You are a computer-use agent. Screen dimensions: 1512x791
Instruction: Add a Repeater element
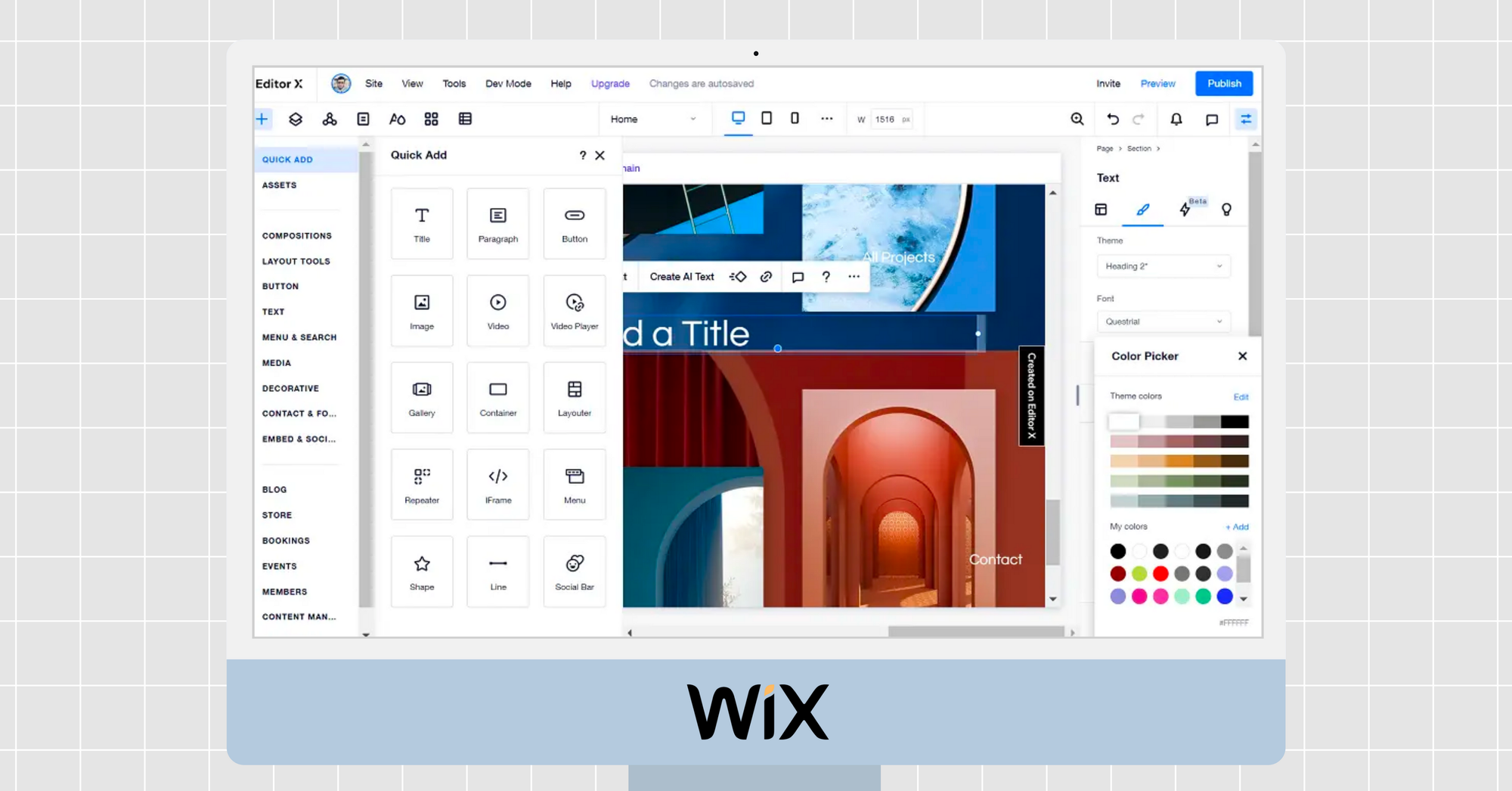(x=422, y=485)
